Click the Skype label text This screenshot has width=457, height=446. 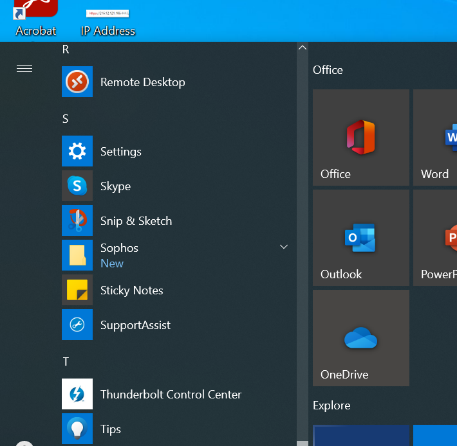[115, 186]
